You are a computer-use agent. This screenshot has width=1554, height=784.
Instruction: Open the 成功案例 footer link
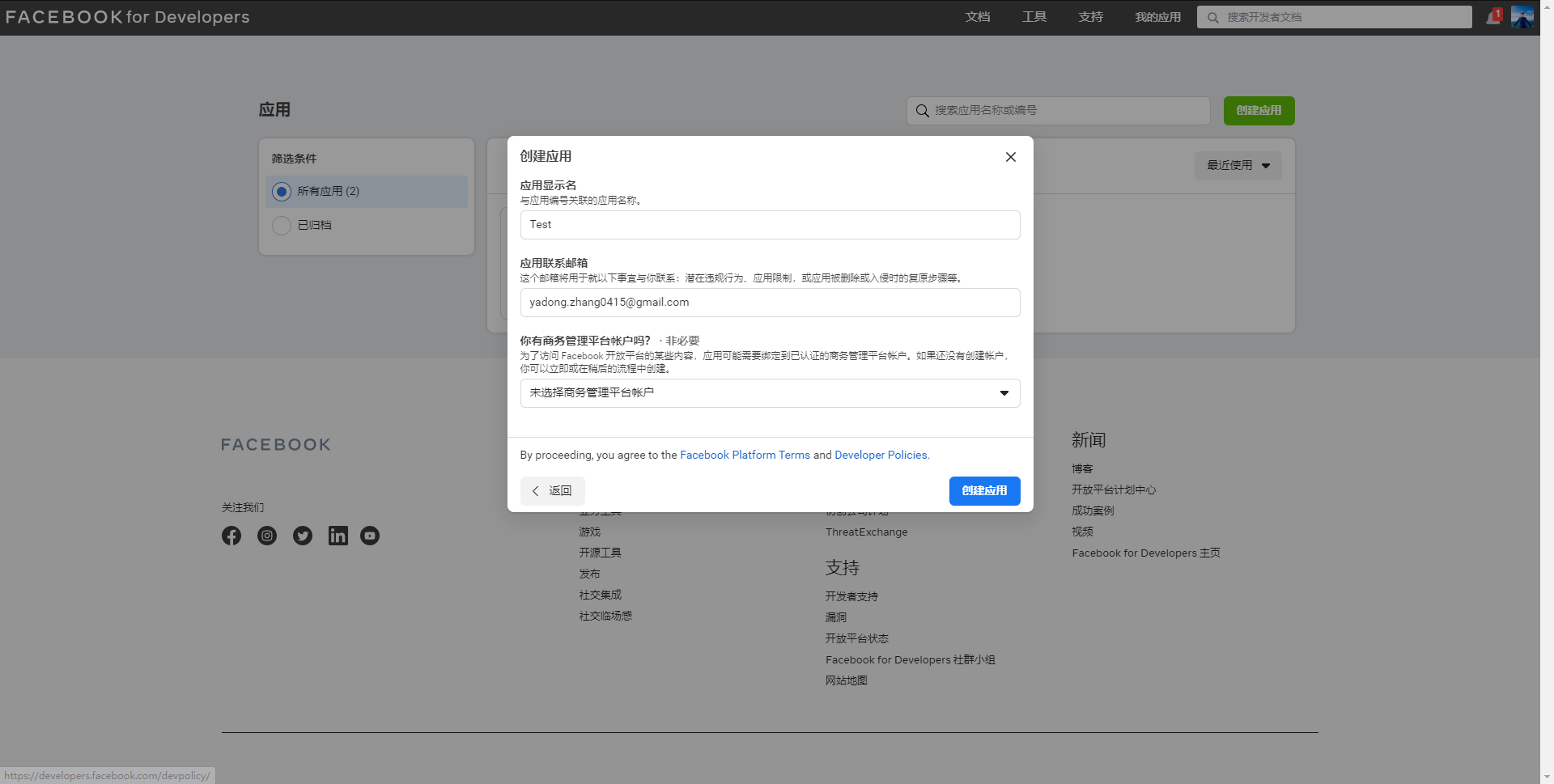(1093, 511)
